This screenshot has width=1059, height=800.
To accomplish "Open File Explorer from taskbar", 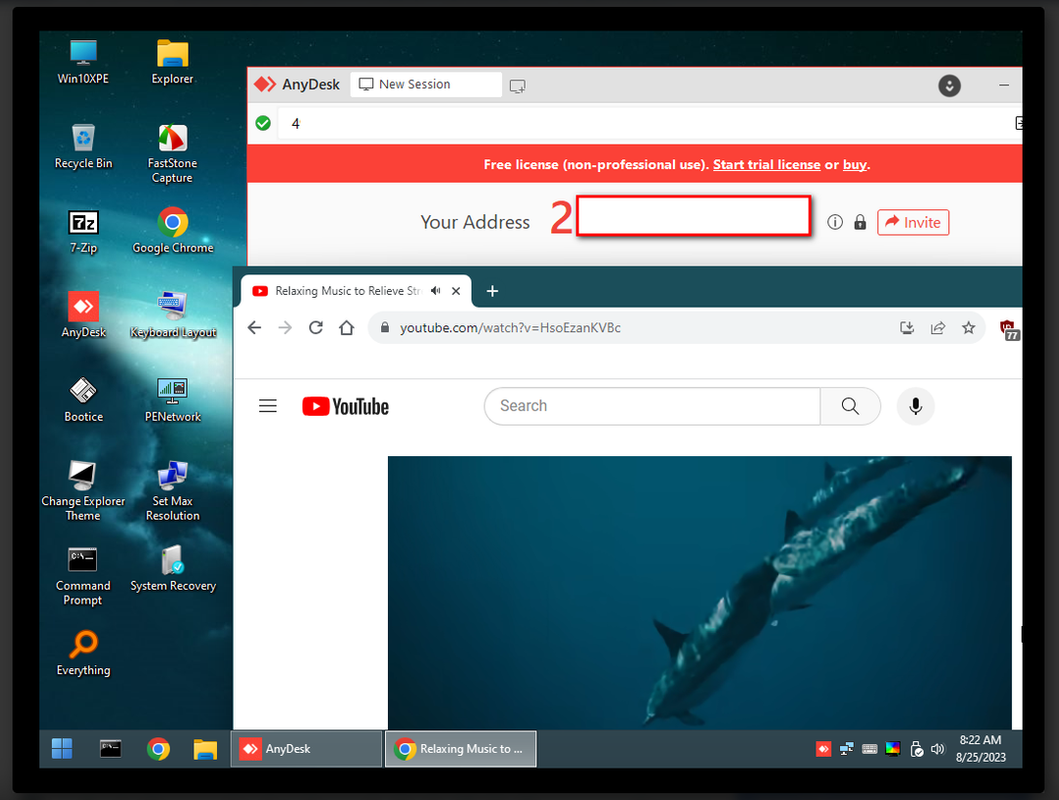I will pyautogui.click(x=205, y=749).
